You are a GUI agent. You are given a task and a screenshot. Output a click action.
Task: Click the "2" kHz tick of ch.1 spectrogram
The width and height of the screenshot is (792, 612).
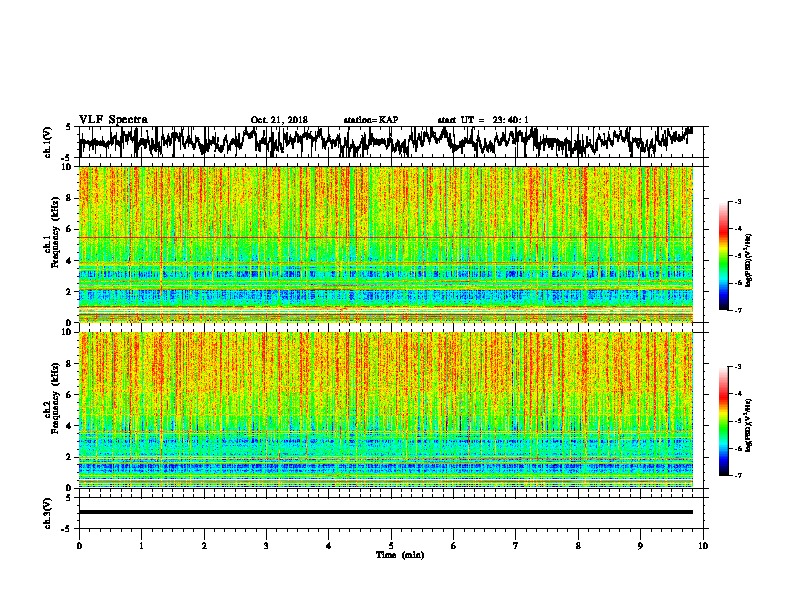[70, 291]
